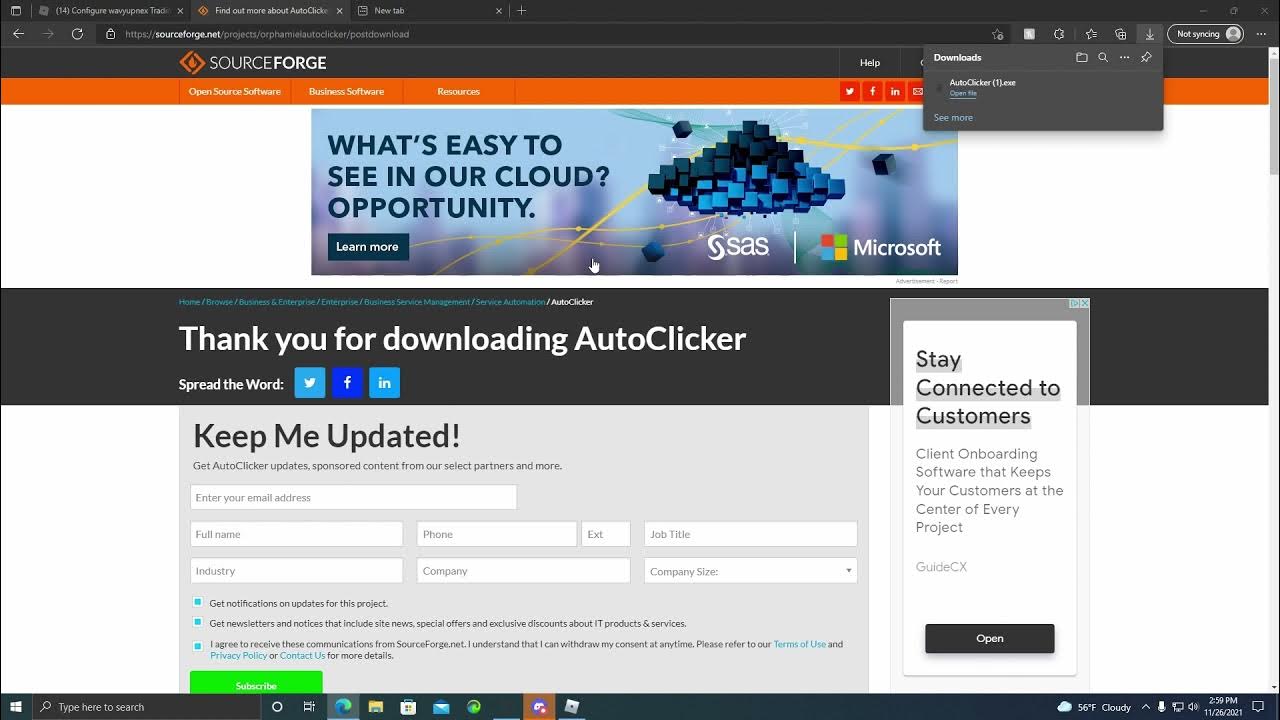Click the browser Downloads toolbar icon

(x=1150, y=34)
